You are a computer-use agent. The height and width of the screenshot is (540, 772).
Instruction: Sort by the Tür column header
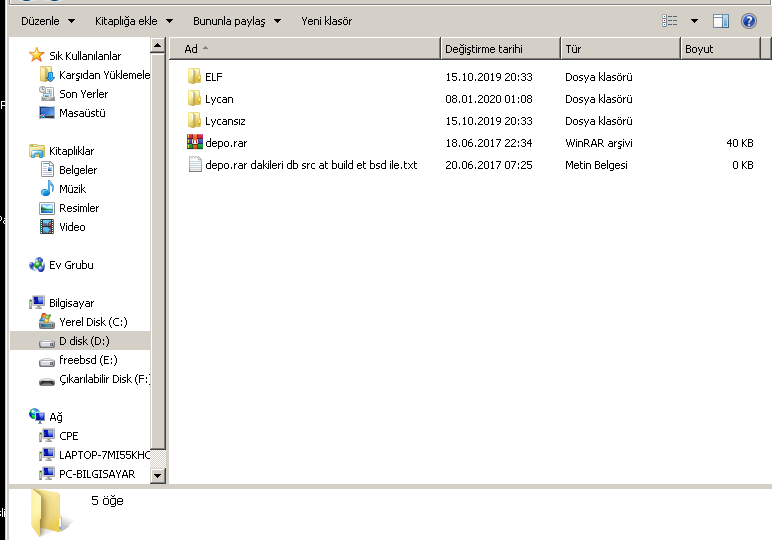click(x=620, y=49)
